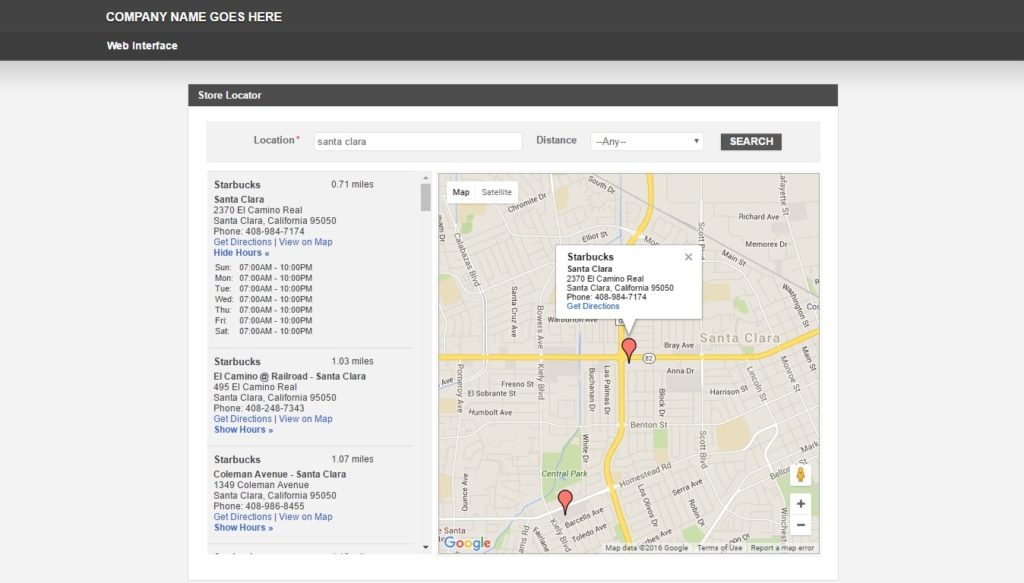The height and width of the screenshot is (583, 1024).
Task: Click the red map marker near Kiely Blvd
Action: [x=565, y=500]
